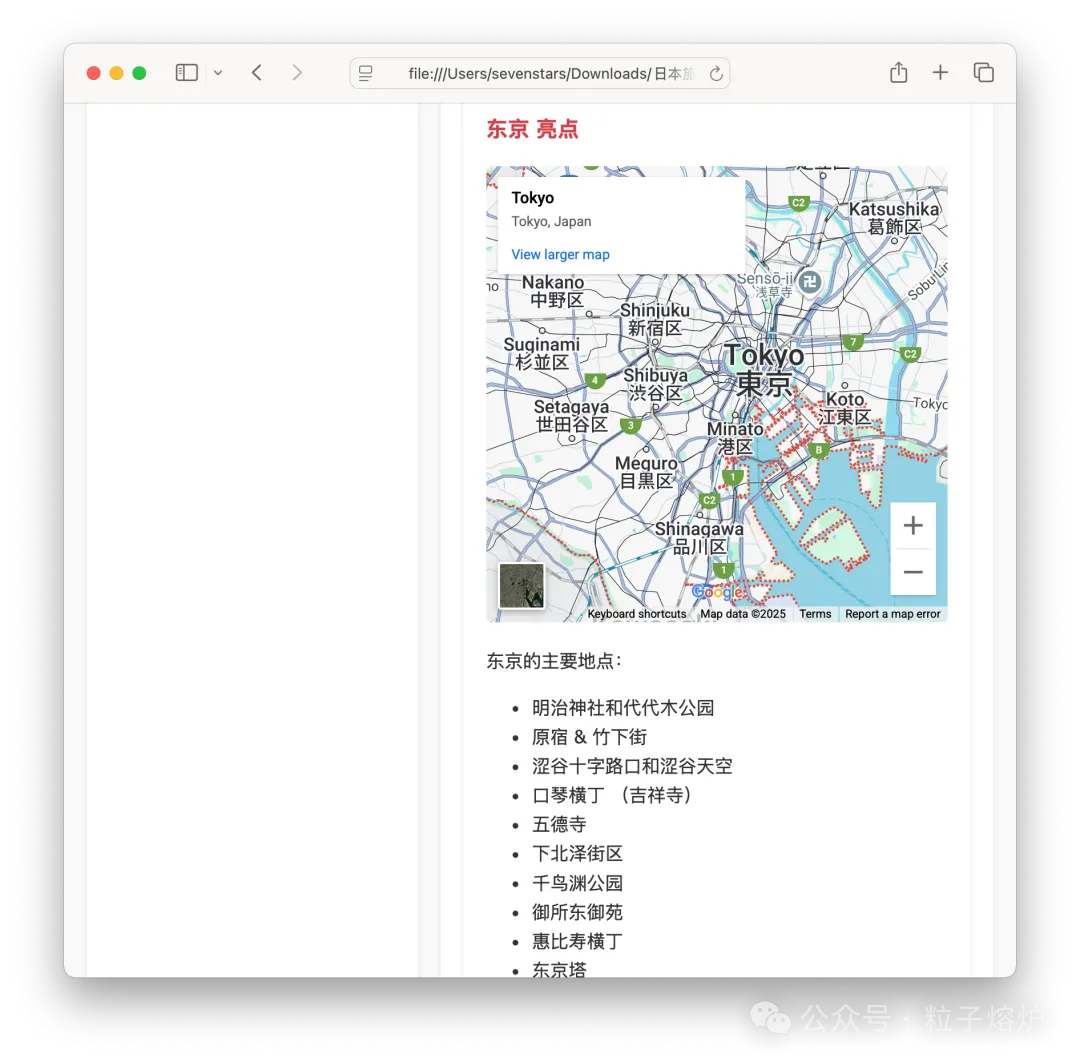The image size is (1080, 1062).
Task: Click the Suginami label on map
Action: point(541,353)
